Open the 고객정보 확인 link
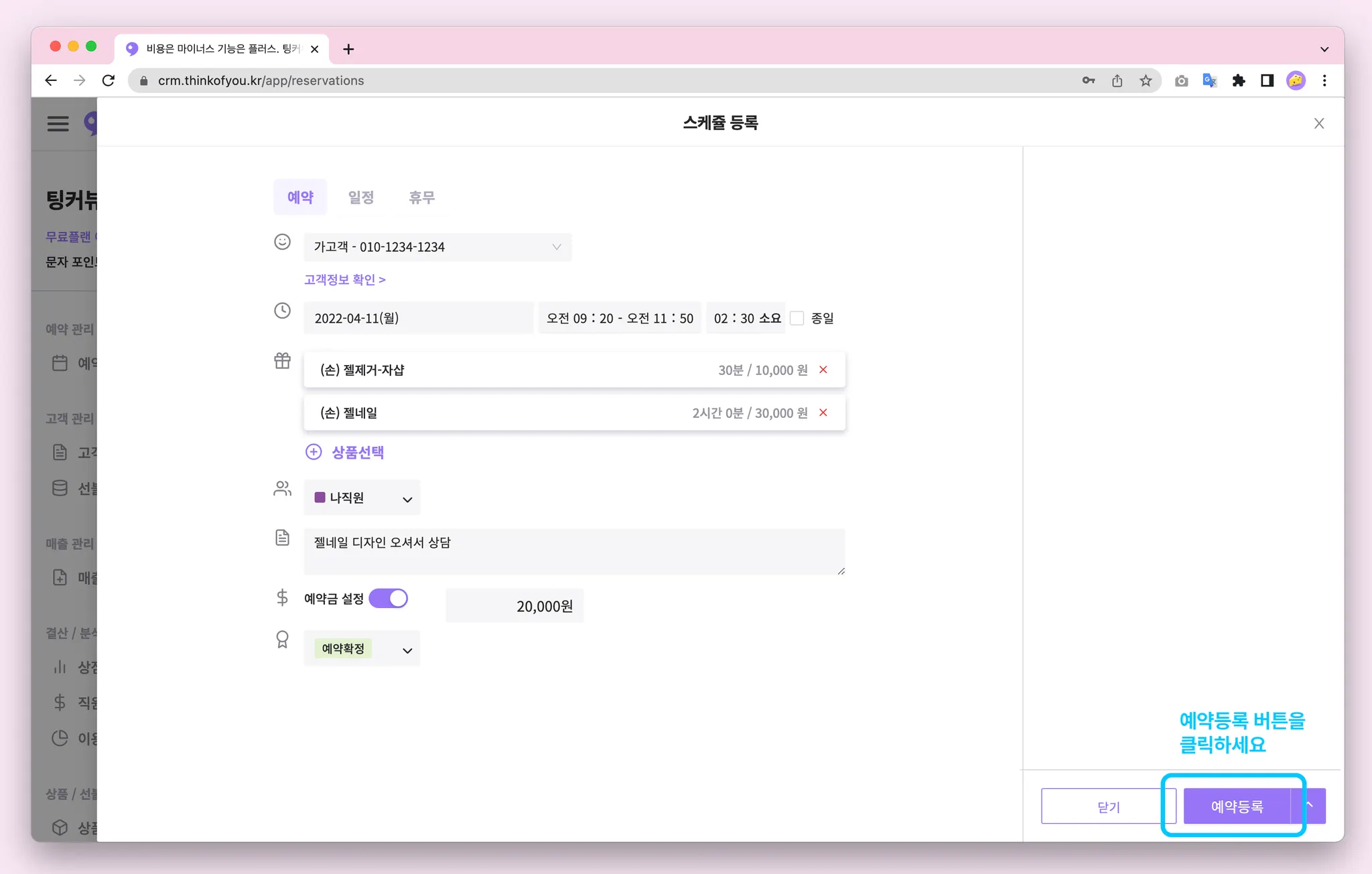Image resolution: width=1372 pixels, height=874 pixels. [344, 279]
